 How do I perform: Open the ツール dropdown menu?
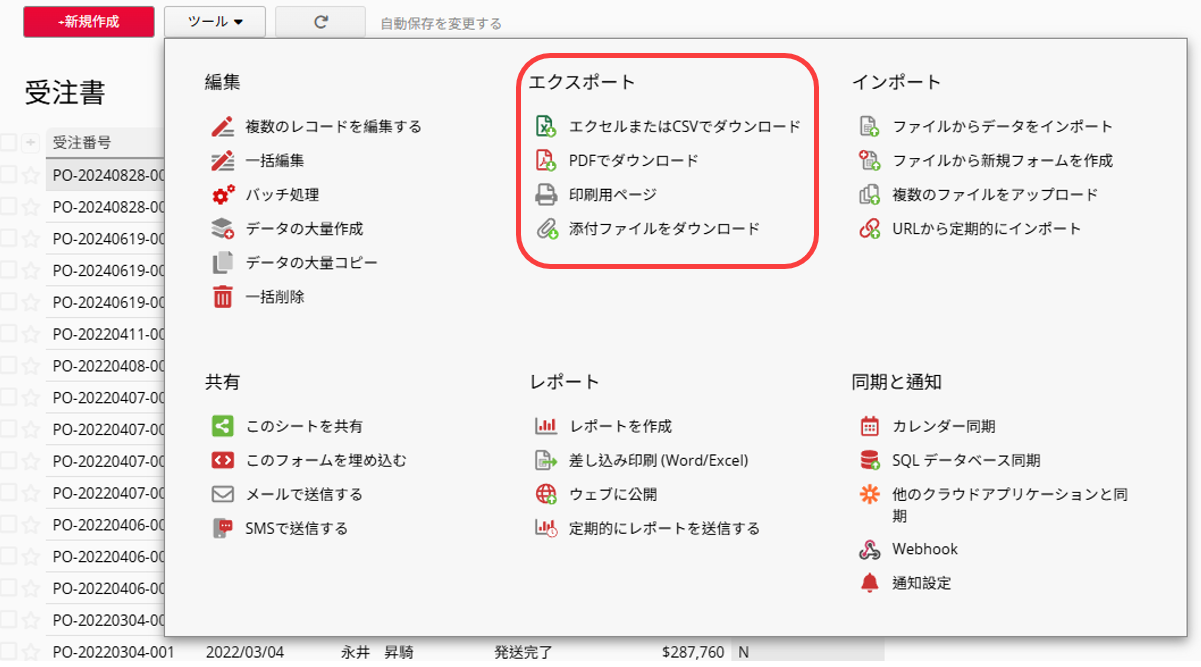(215, 21)
